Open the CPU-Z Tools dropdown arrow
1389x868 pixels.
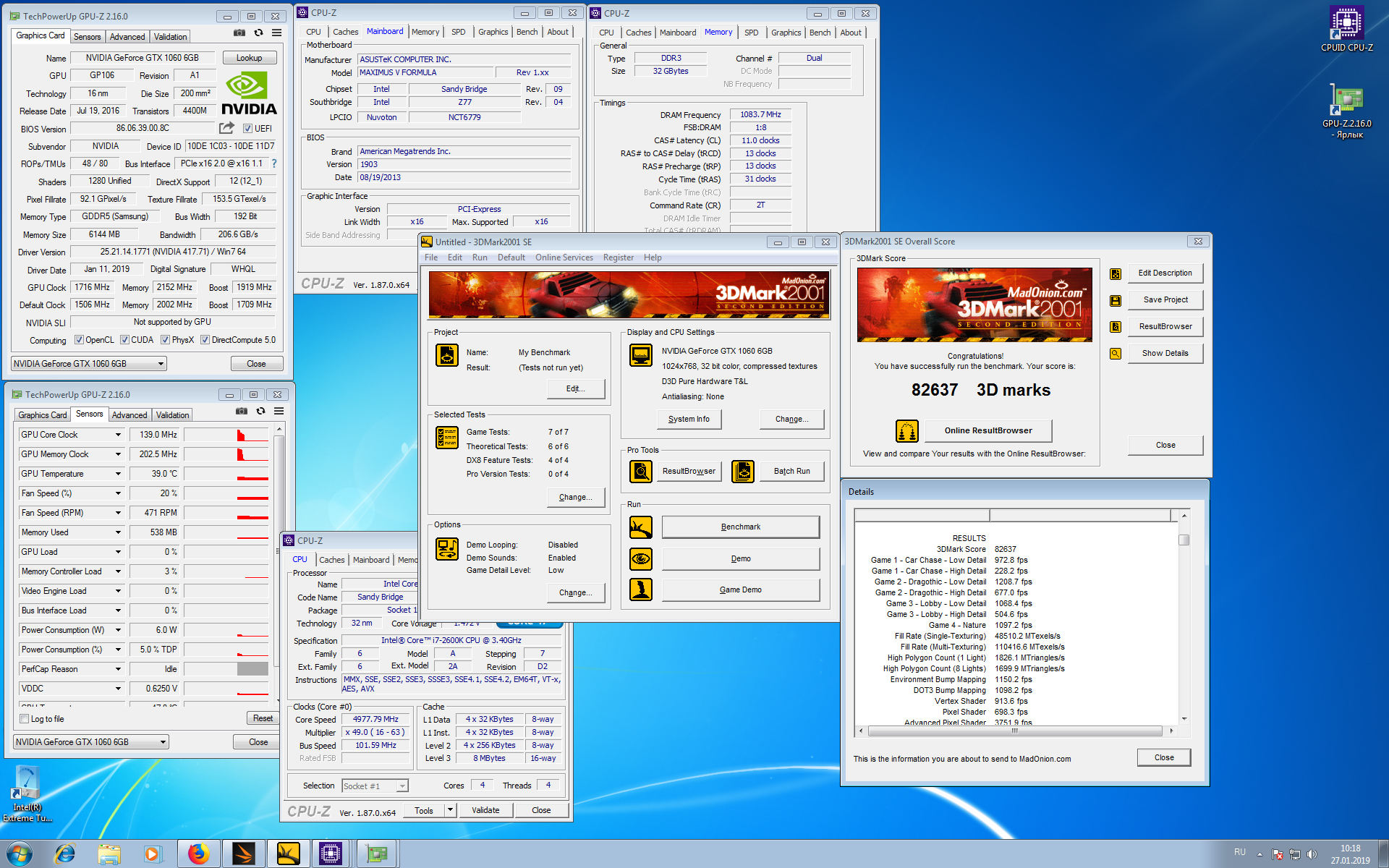tap(451, 810)
